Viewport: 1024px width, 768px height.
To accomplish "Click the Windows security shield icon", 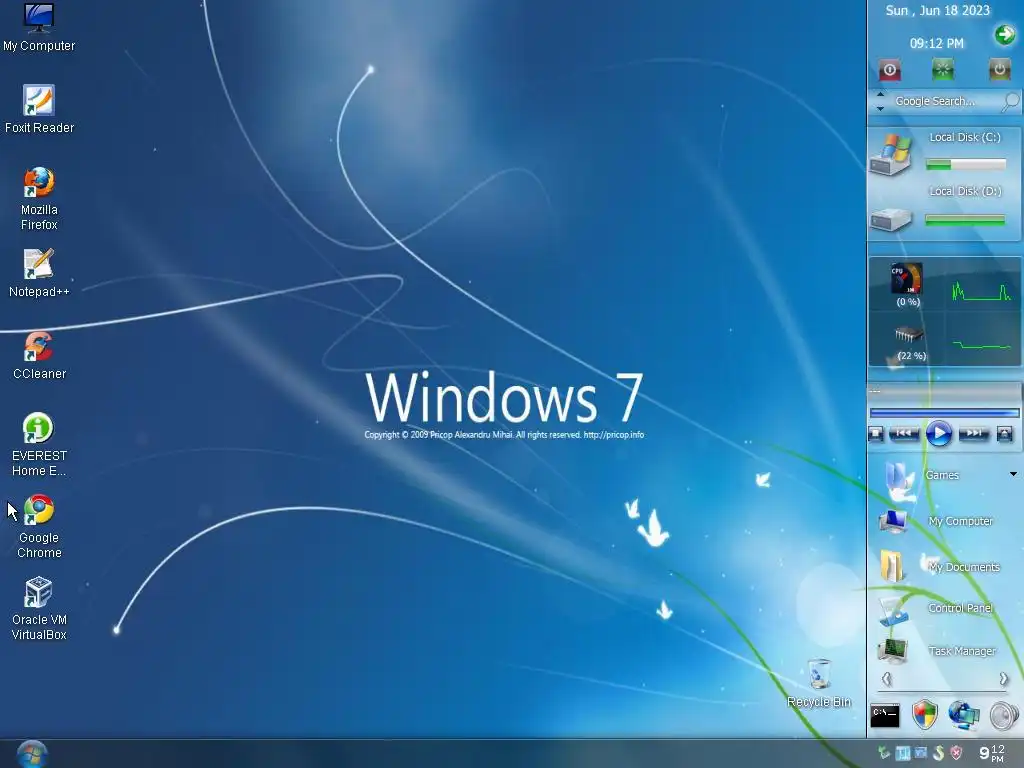I will (925, 715).
